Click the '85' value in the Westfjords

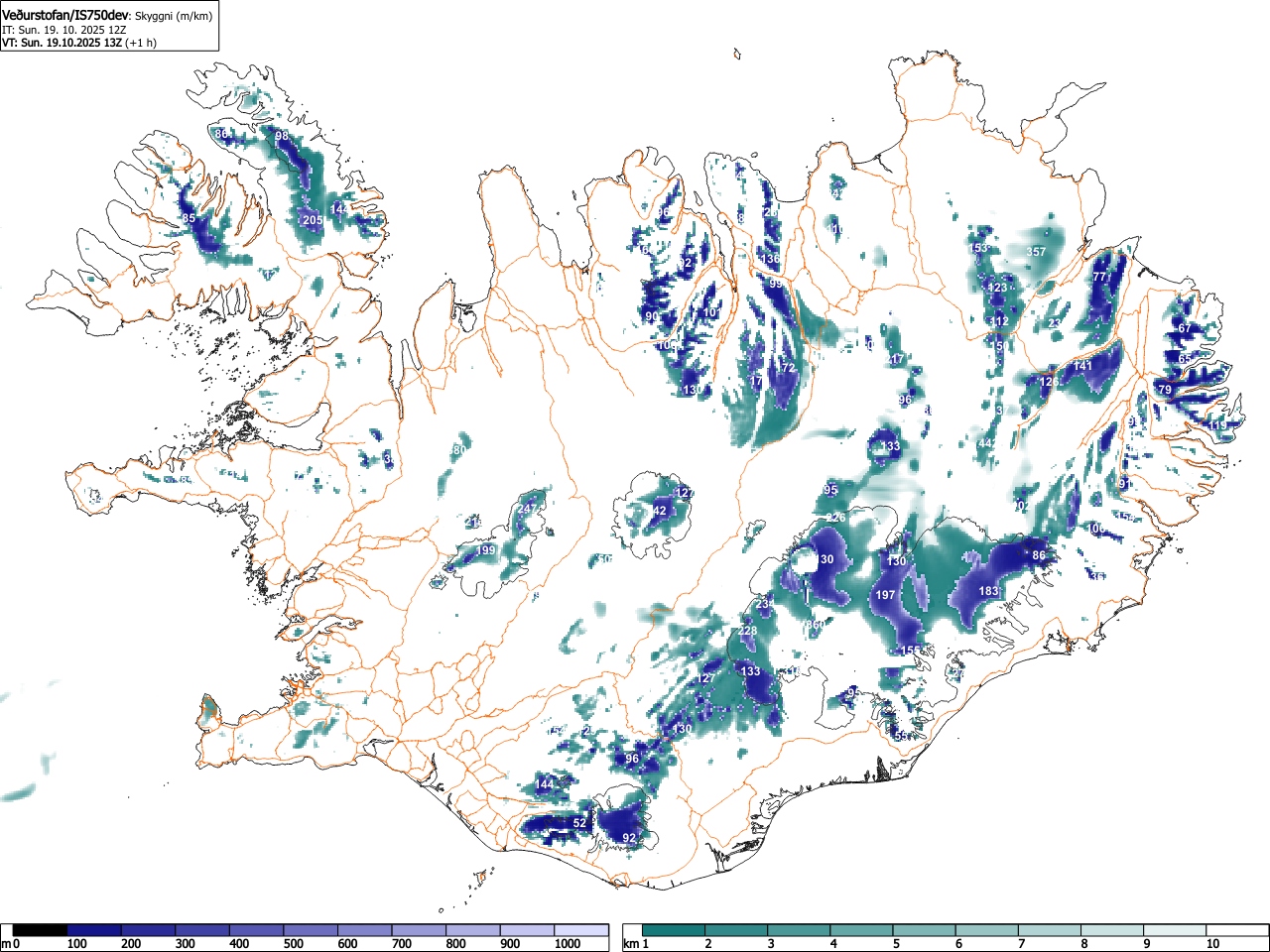click(x=189, y=218)
